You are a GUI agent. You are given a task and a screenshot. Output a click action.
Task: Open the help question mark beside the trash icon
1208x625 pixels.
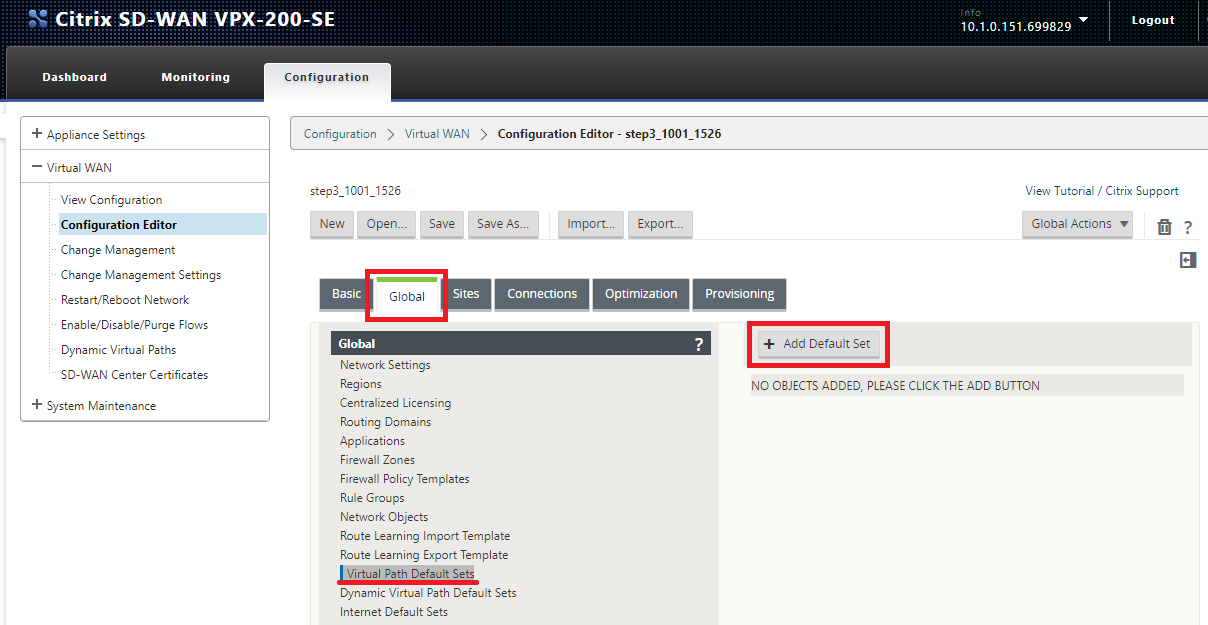(1188, 227)
